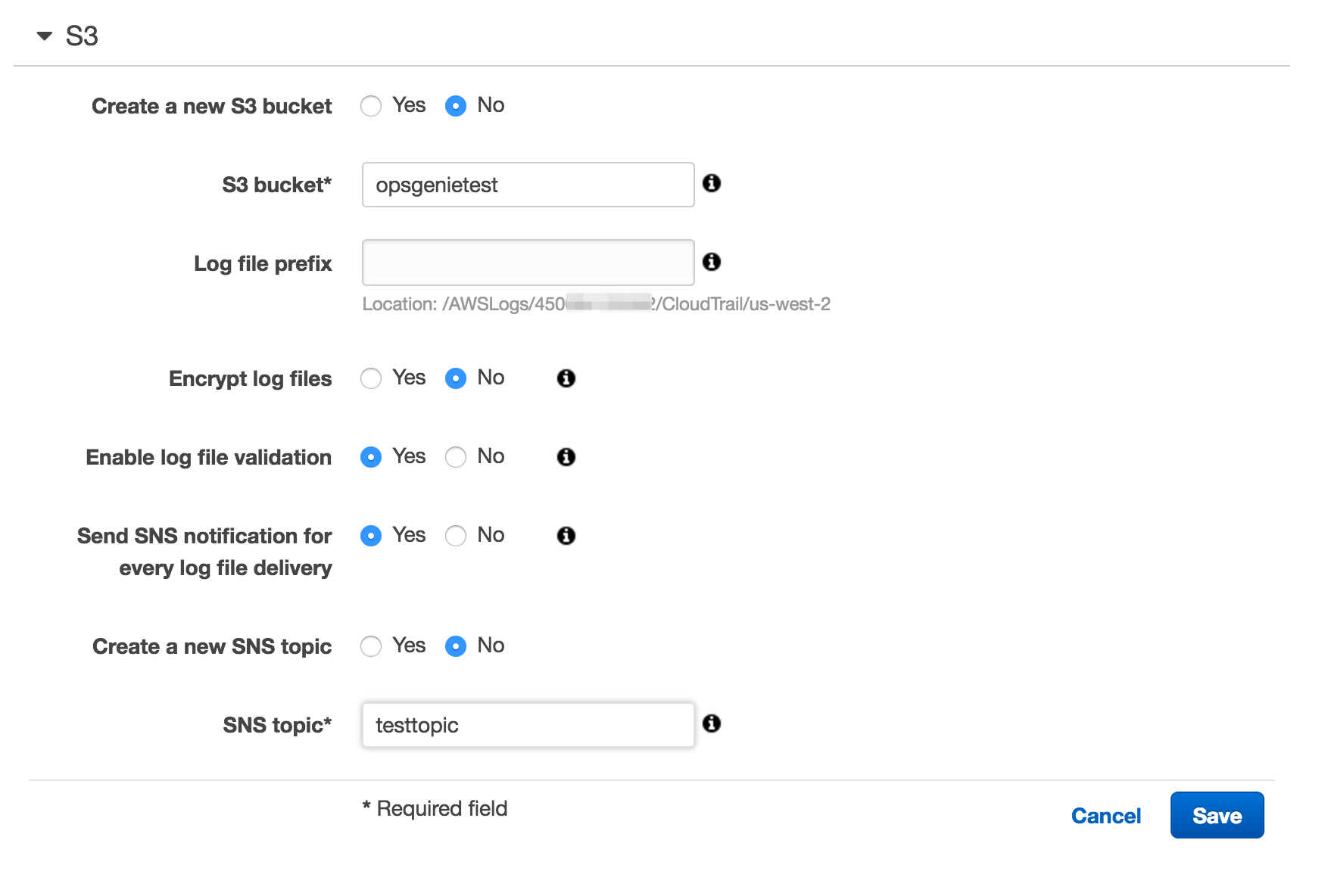Click the SNS topic input field

528,725
